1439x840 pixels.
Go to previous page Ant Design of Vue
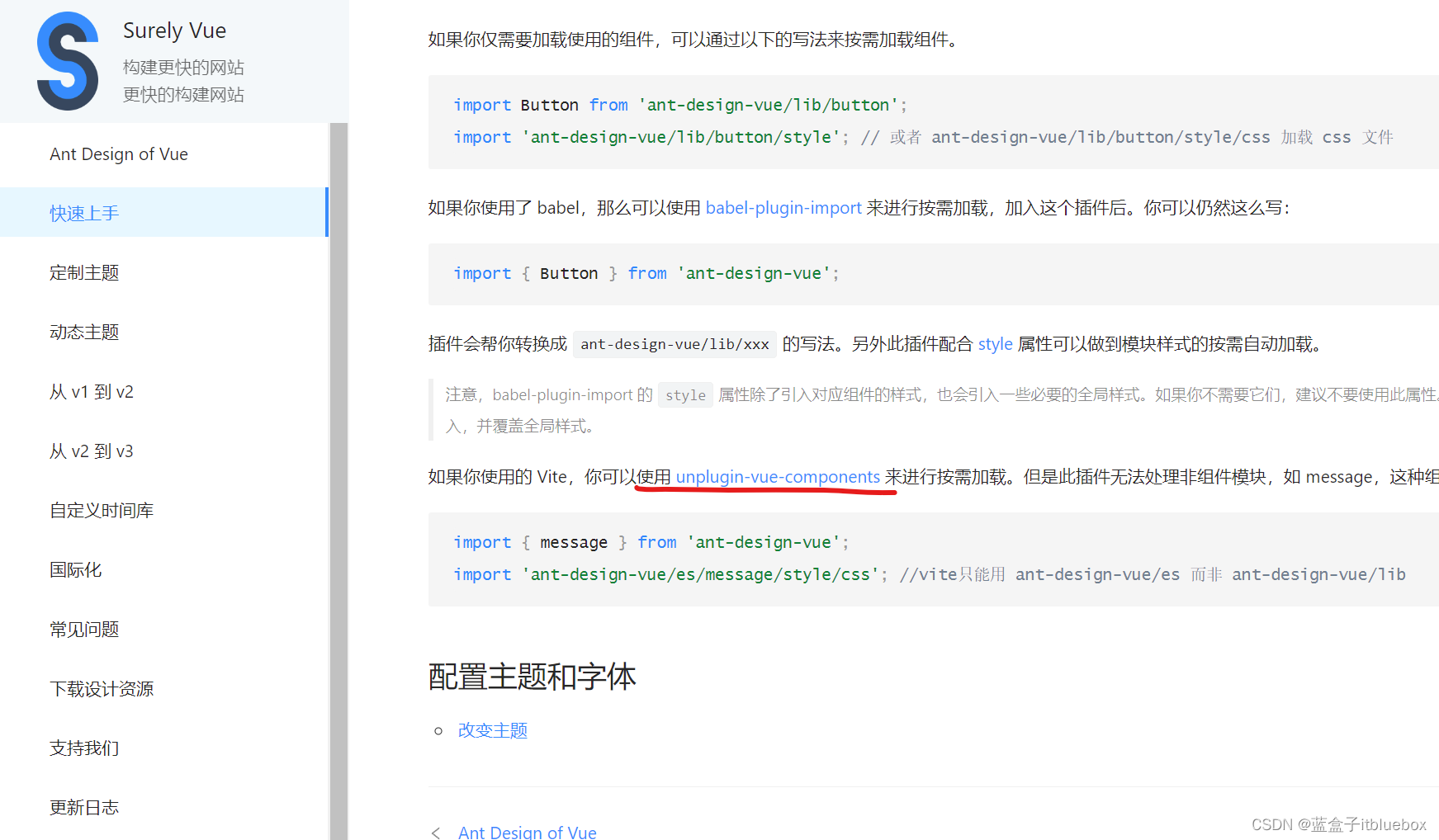tap(528, 832)
